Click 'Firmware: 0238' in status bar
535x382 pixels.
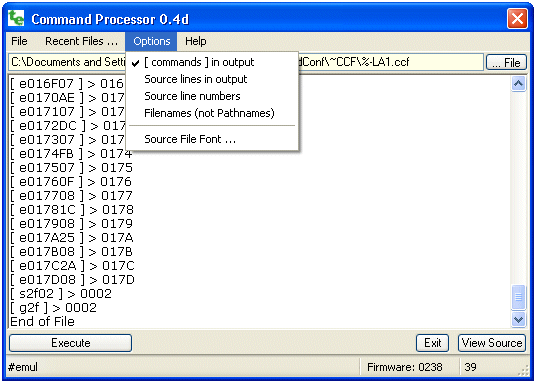tap(405, 367)
